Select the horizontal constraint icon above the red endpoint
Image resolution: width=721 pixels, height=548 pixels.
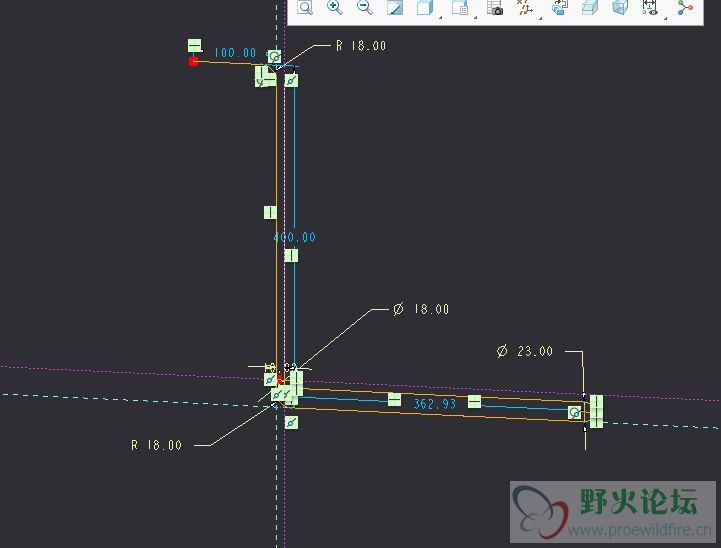195,46
